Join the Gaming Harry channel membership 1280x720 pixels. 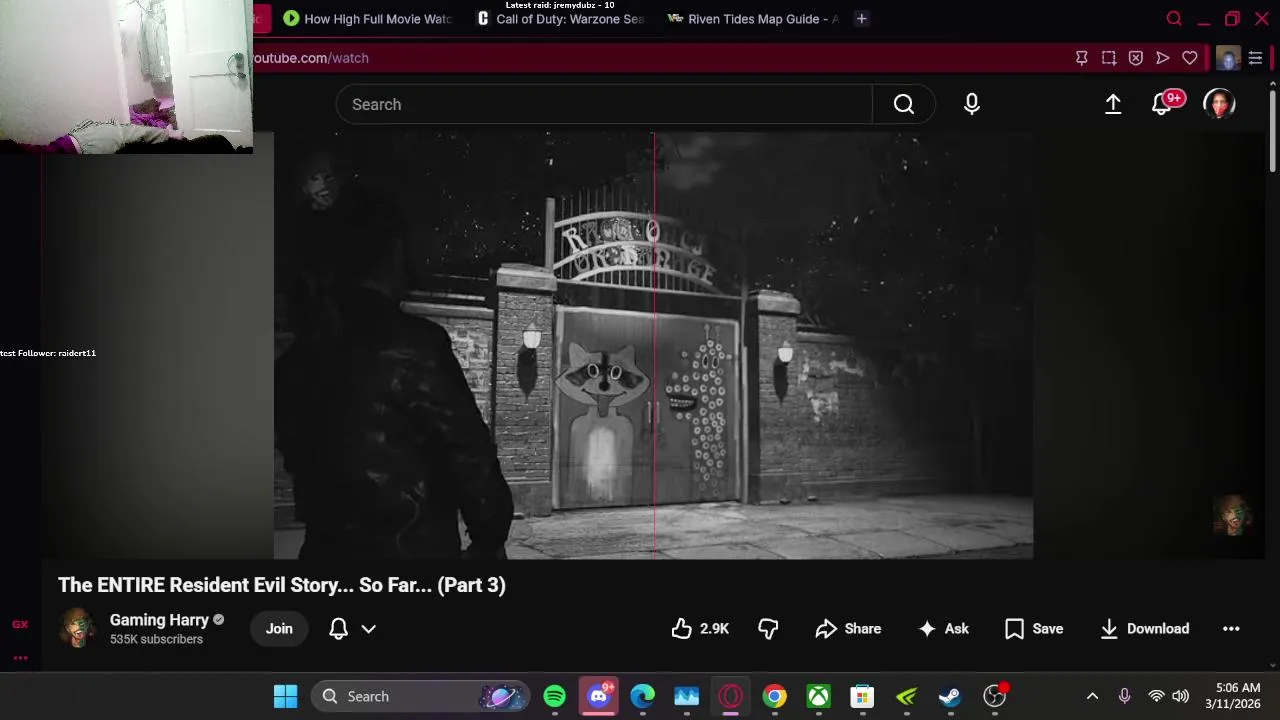(x=279, y=628)
